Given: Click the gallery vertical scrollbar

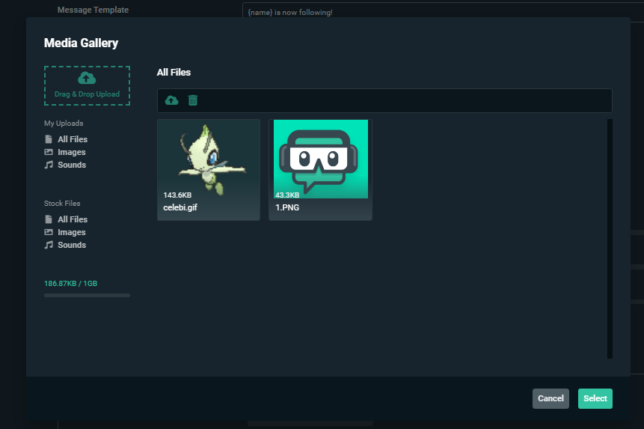Looking at the screenshot, I should pyautogui.click(x=610, y=239).
